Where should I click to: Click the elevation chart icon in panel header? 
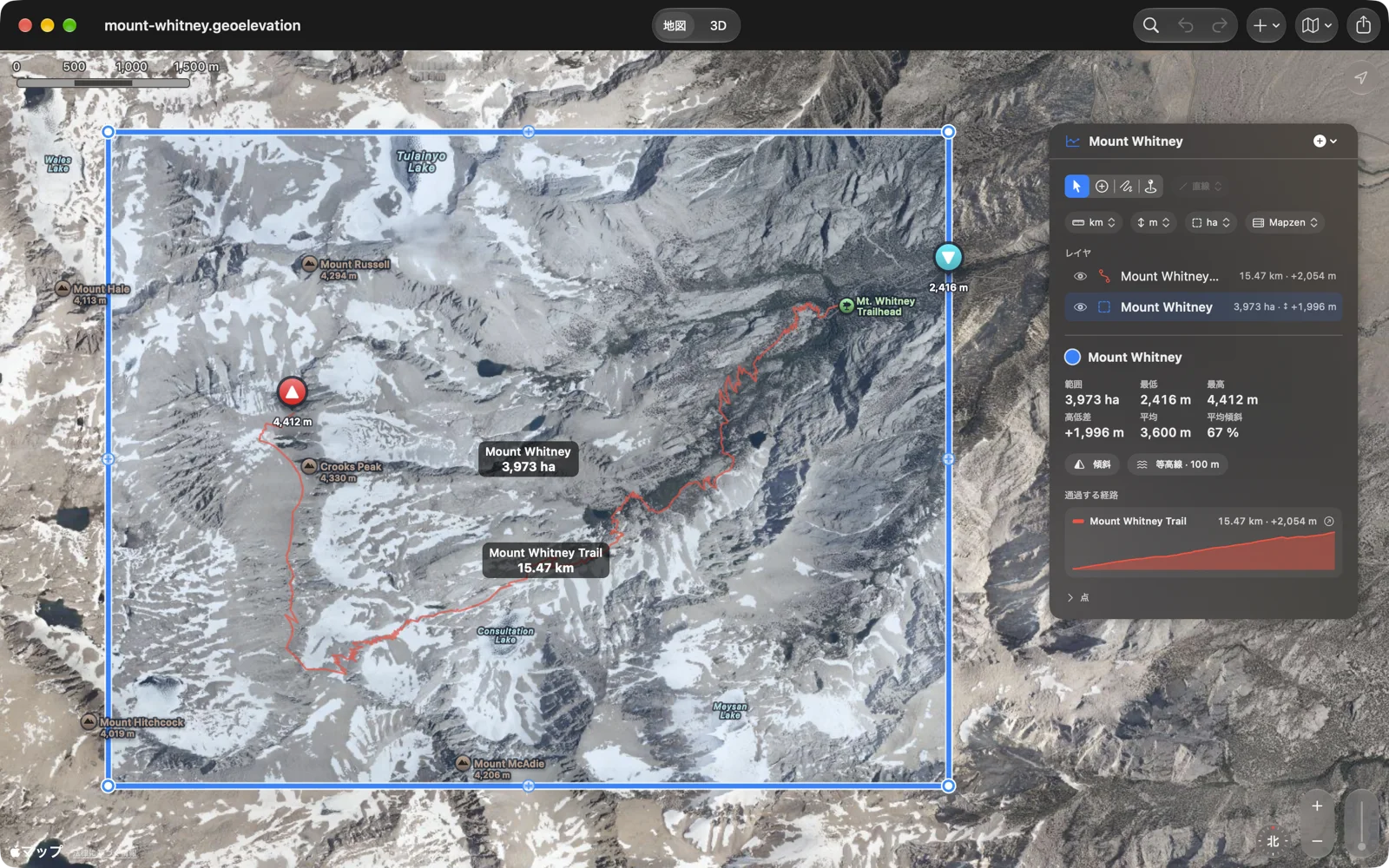coord(1073,141)
